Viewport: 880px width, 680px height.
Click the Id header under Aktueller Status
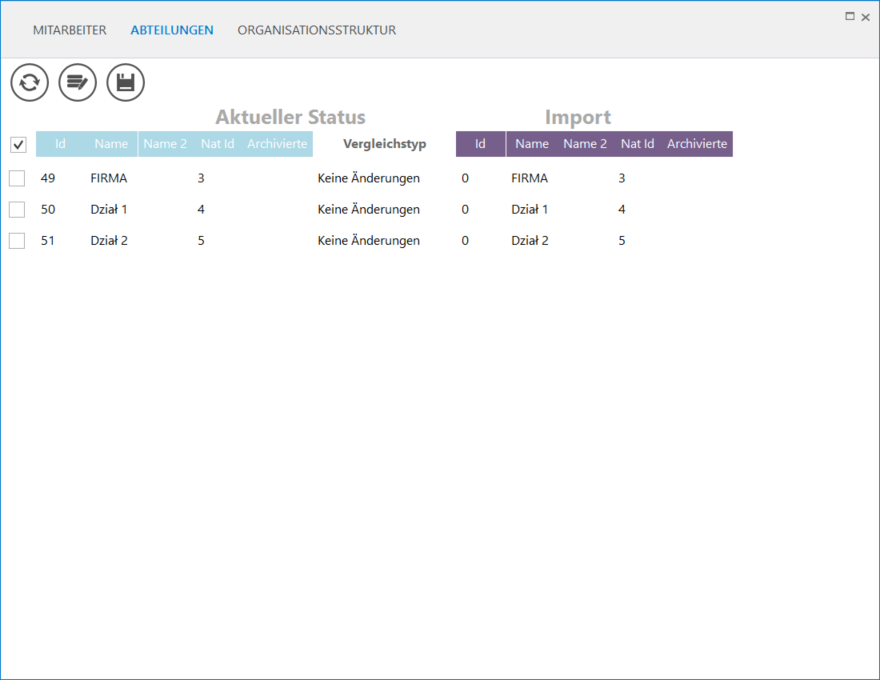point(60,144)
